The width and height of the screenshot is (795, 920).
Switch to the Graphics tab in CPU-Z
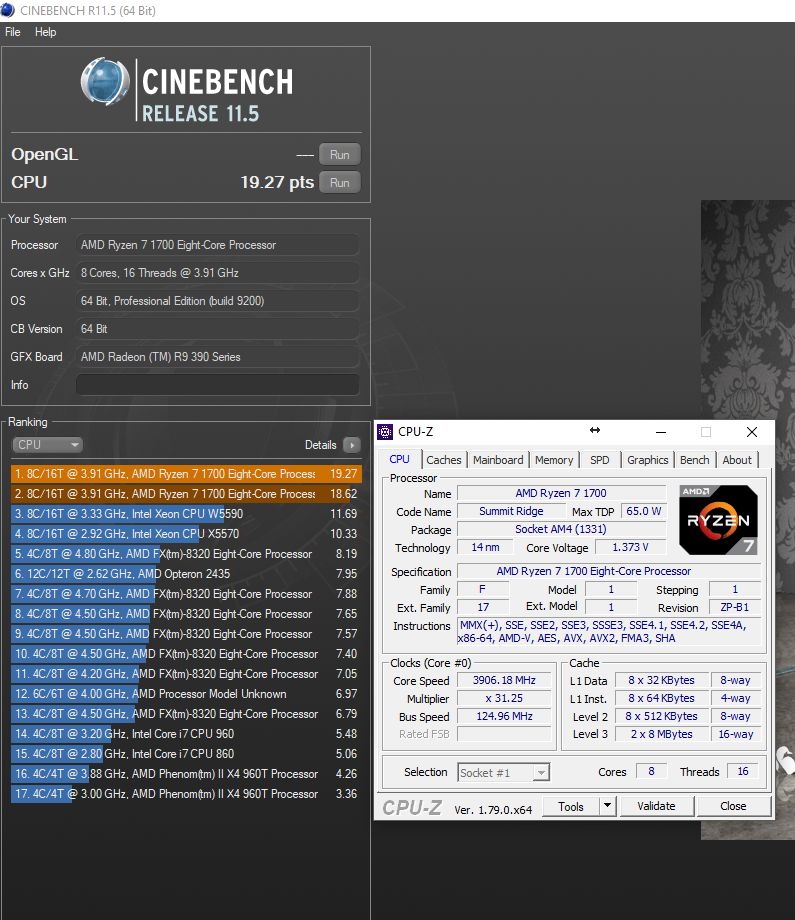[x=647, y=460]
